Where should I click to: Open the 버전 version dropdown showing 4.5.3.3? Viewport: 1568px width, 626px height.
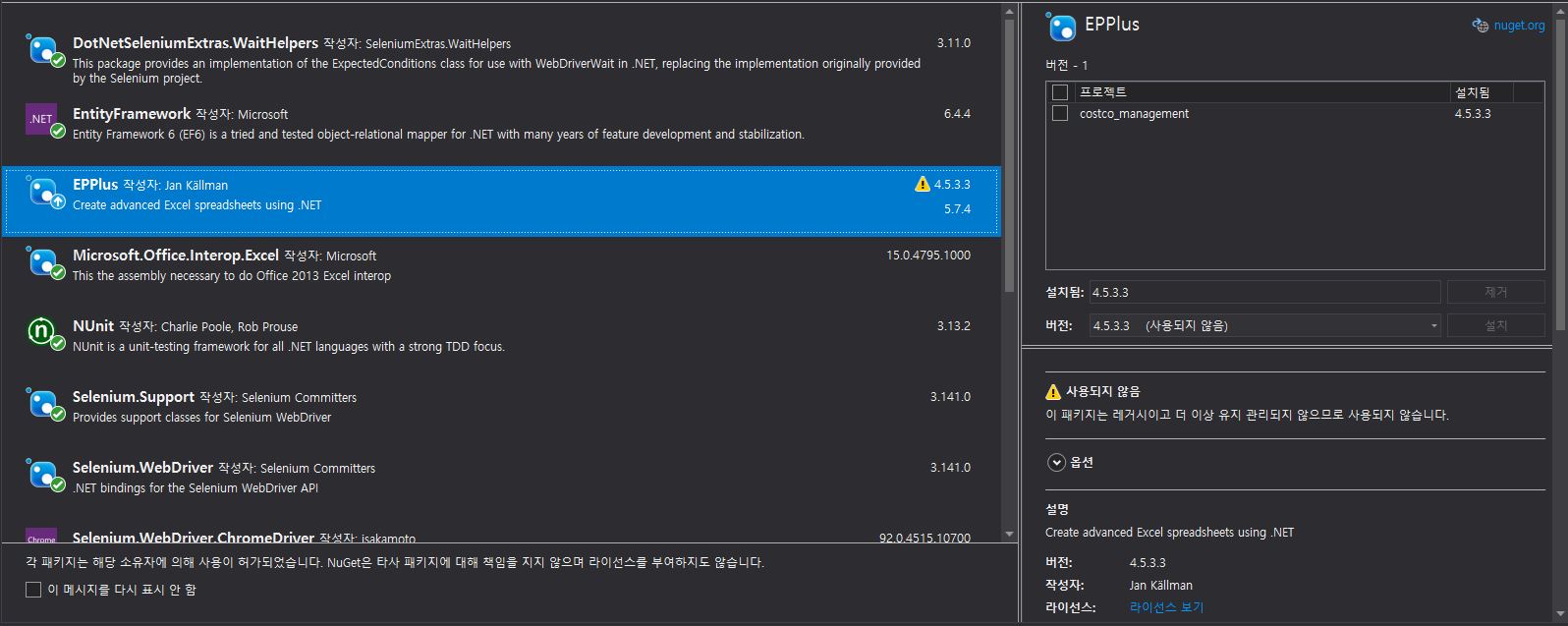(1264, 325)
